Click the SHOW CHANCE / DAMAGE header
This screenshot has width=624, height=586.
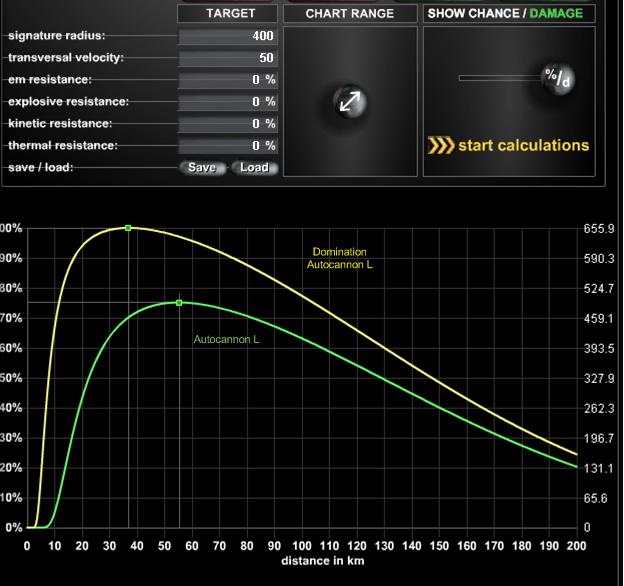(509, 14)
